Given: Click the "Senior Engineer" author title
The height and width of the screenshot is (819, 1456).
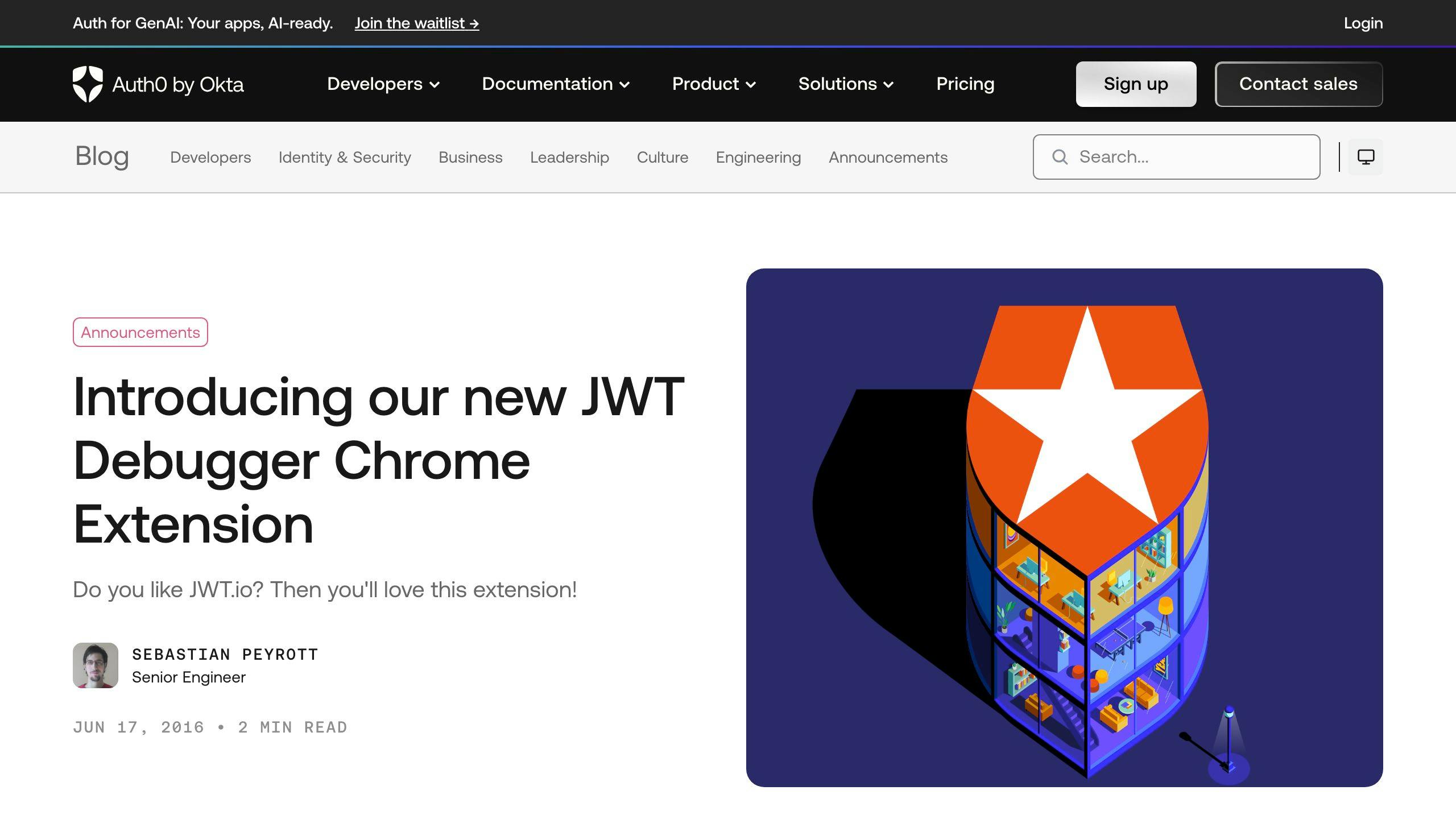Looking at the screenshot, I should [x=189, y=677].
